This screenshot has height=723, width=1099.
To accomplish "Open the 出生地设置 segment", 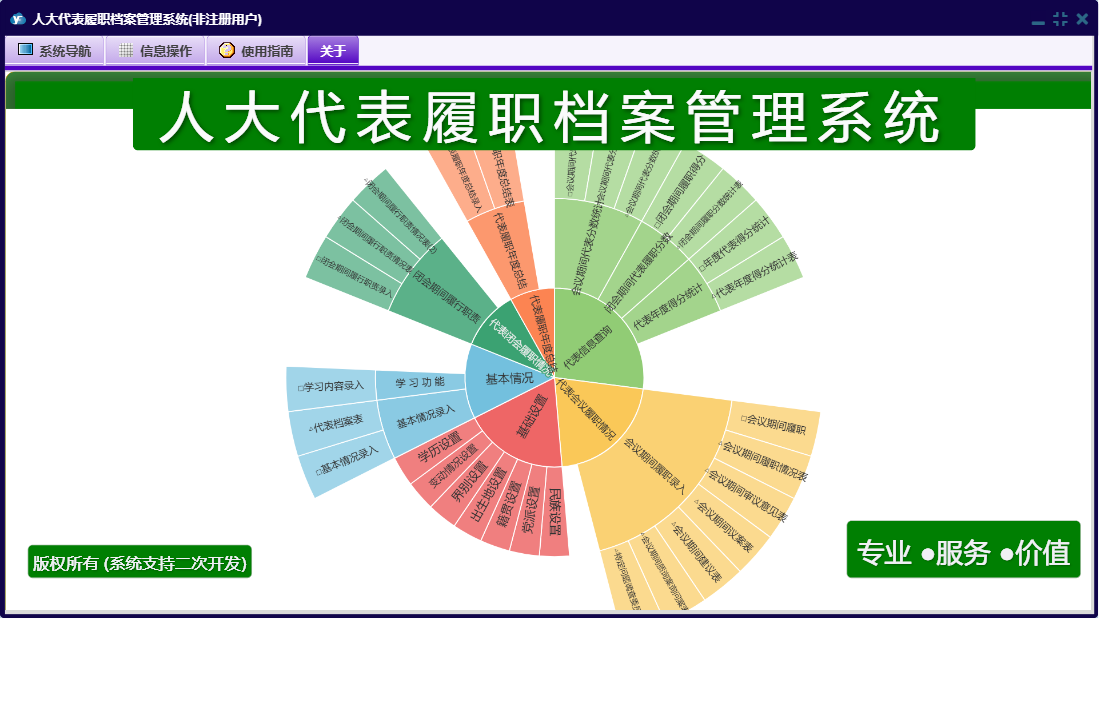I will (487, 495).
